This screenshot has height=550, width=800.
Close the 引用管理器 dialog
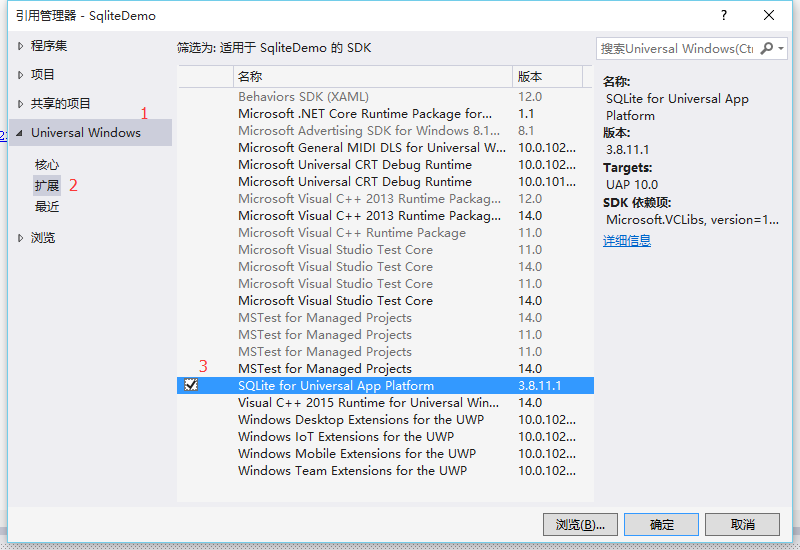(769, 15)
